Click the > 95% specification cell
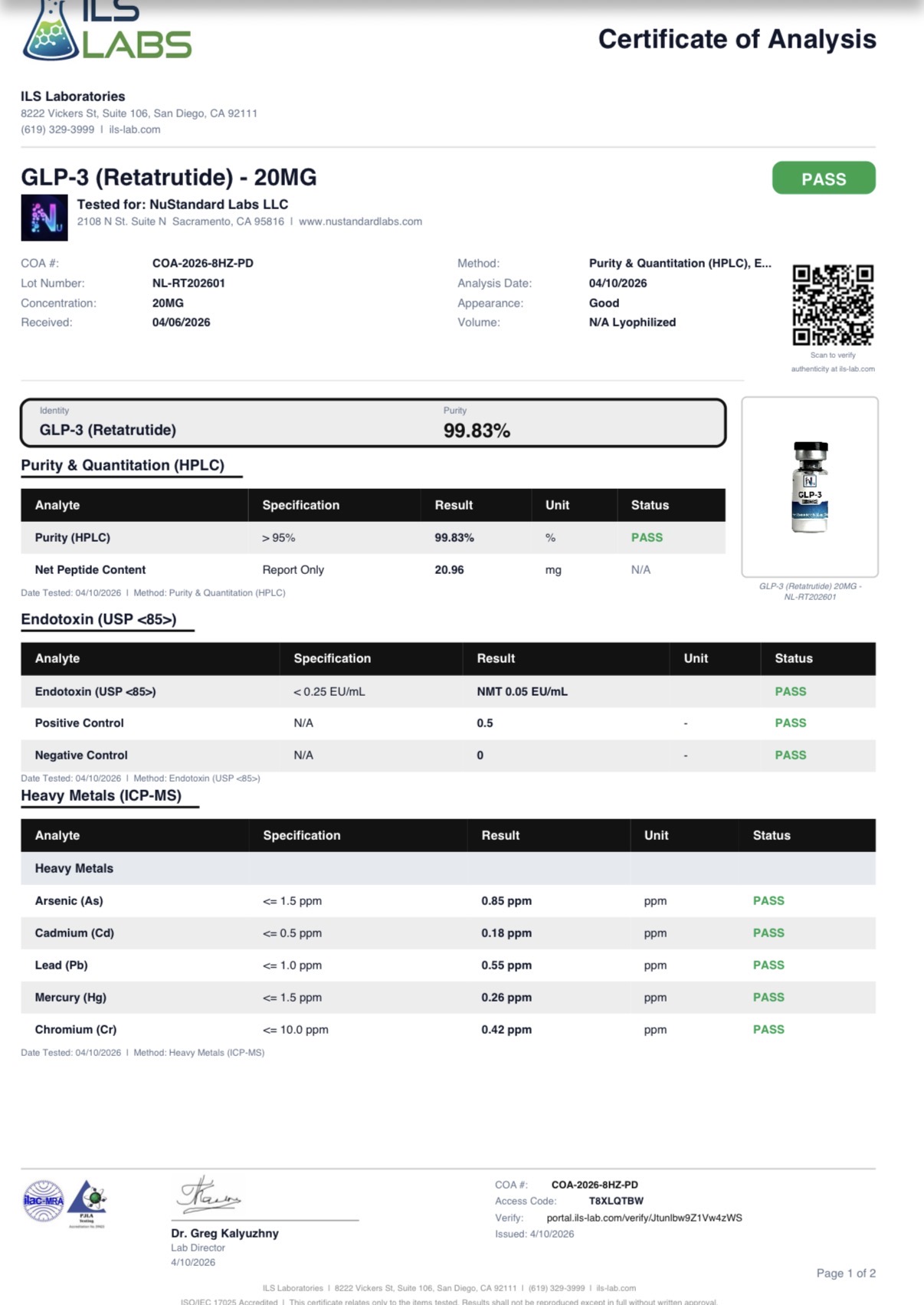924x1305 pixels. coord(279,538)
